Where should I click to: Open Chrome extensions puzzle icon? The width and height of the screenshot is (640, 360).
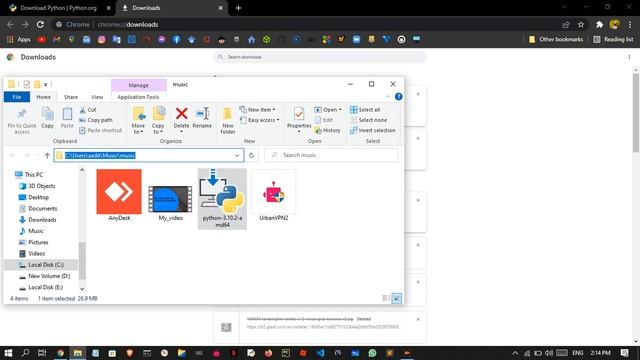tap(599, 24)
